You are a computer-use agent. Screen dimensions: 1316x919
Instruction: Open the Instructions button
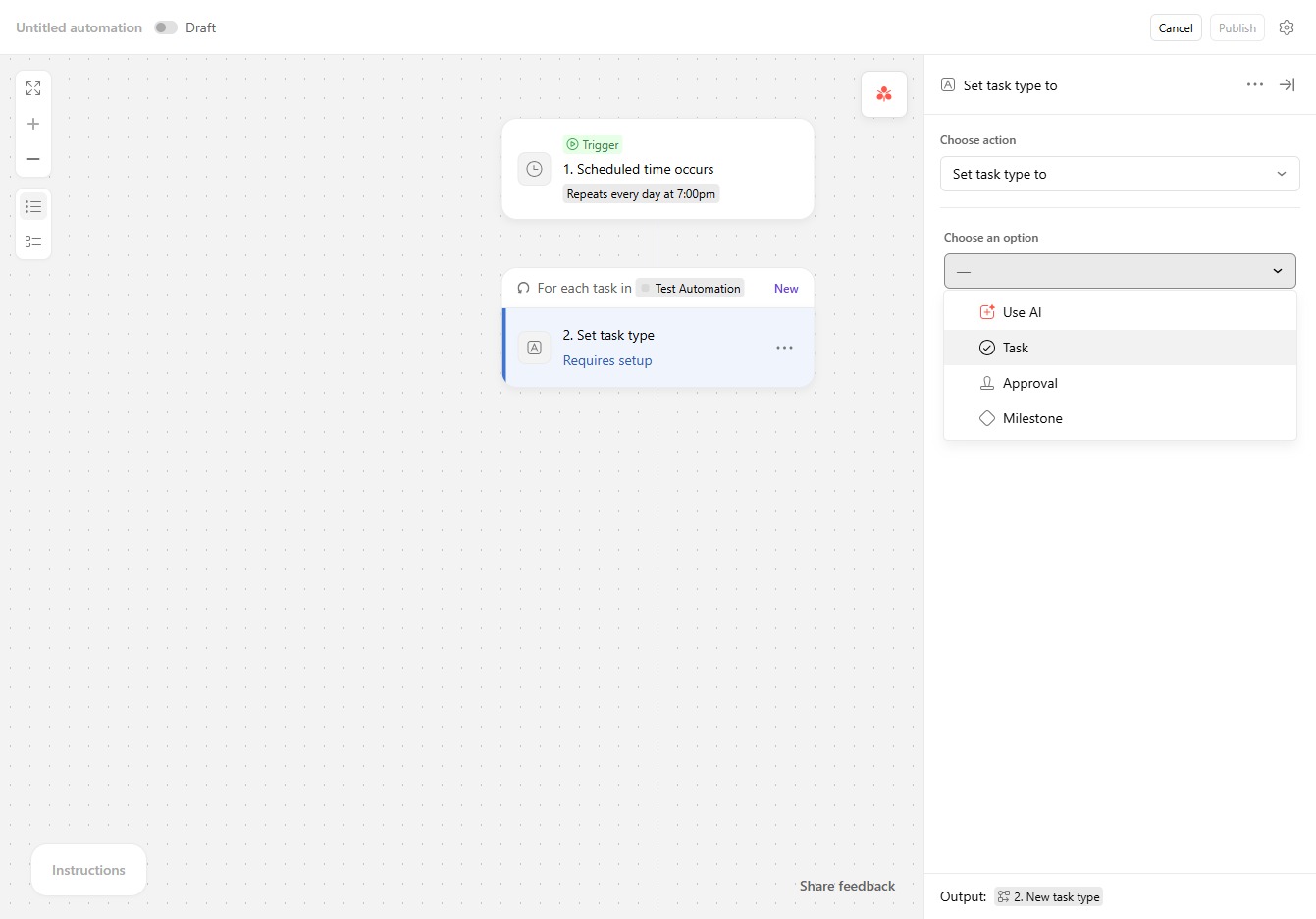coord(88,870)
